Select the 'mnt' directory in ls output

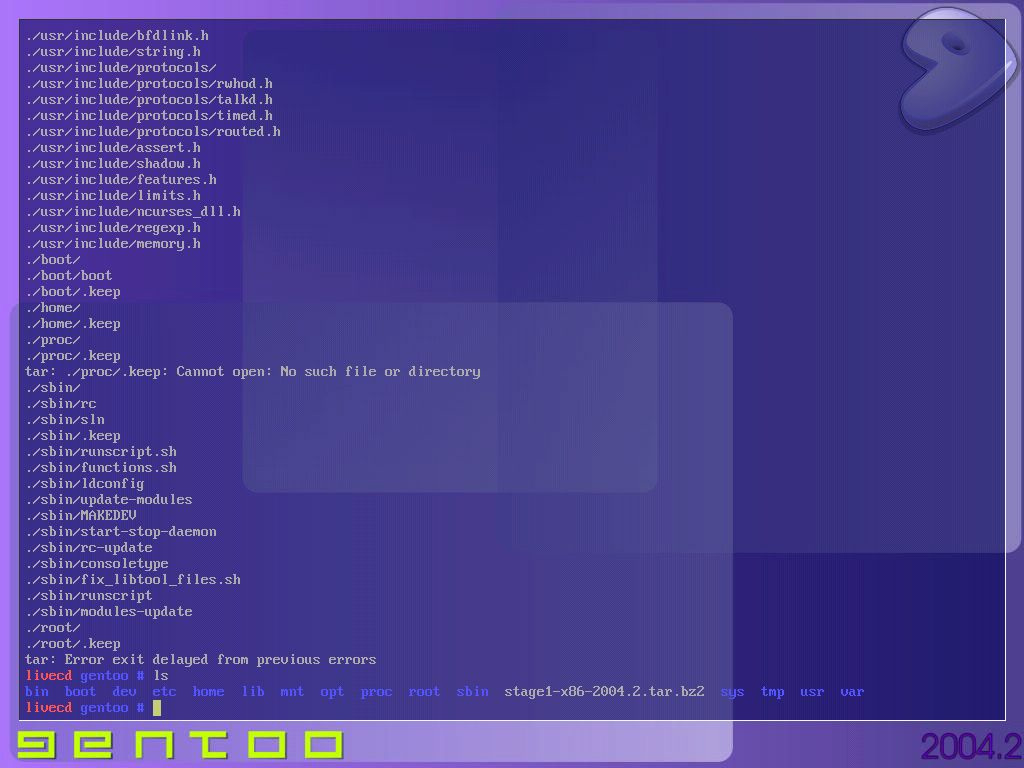[293, 692]
